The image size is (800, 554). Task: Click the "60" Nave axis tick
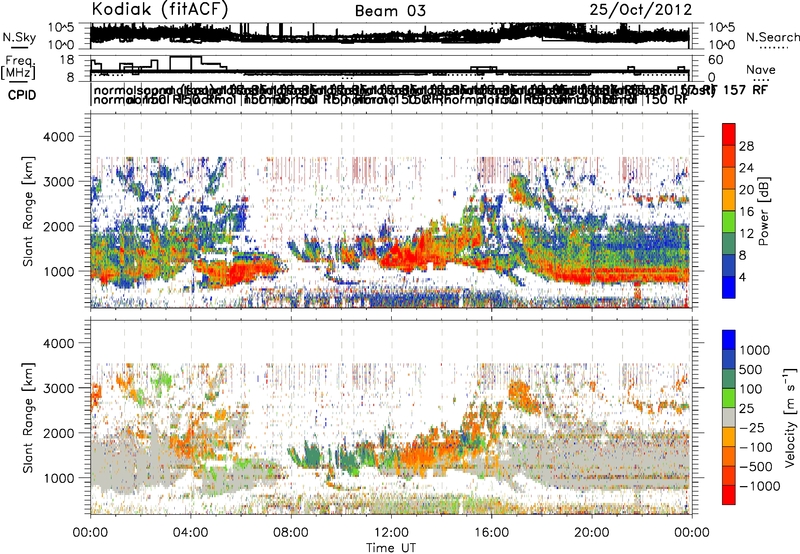click(x=716, y=60)
